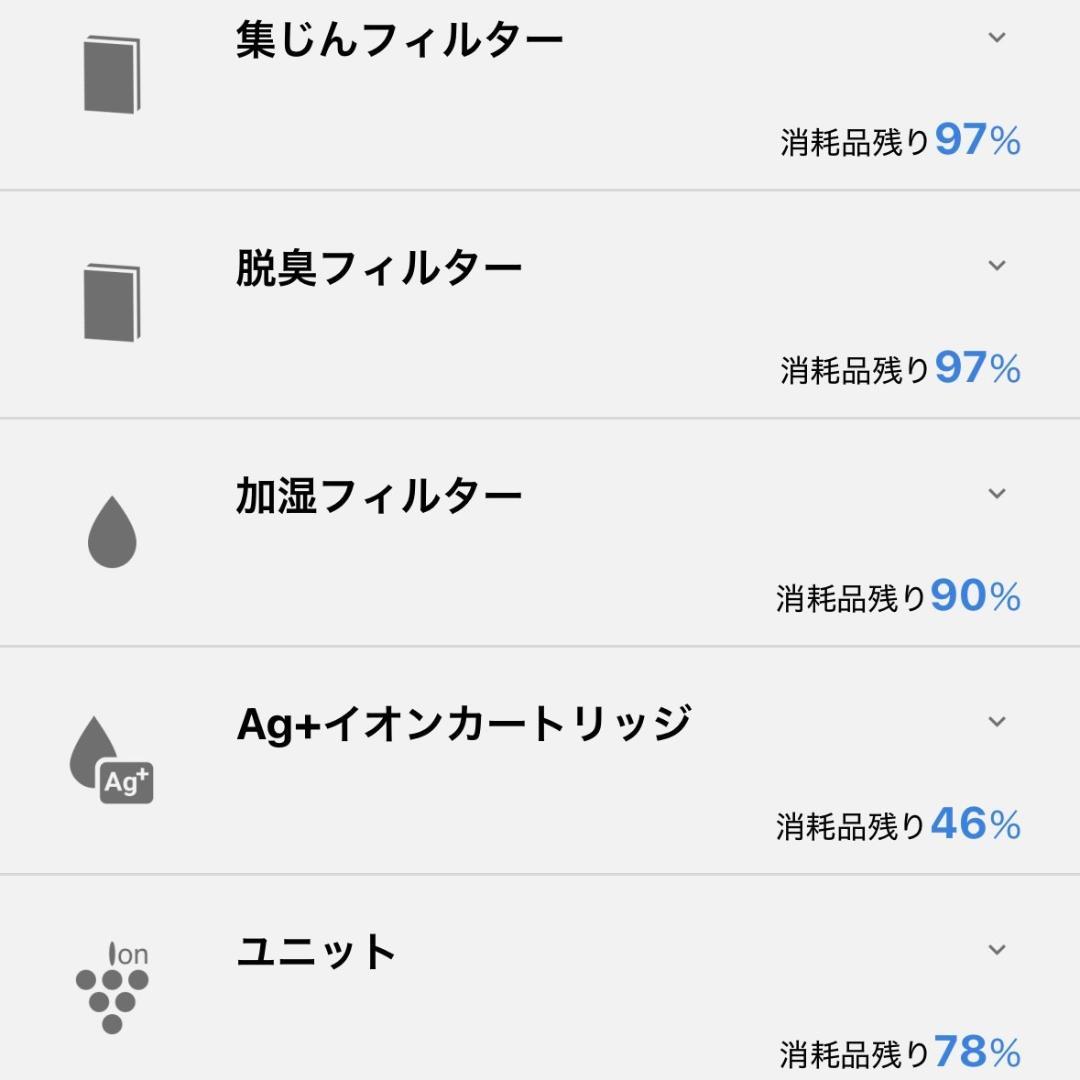Click the 加湿フィルター water drop icon
The width and height of the screenshot is (1080, 1080).
[112, 532]
